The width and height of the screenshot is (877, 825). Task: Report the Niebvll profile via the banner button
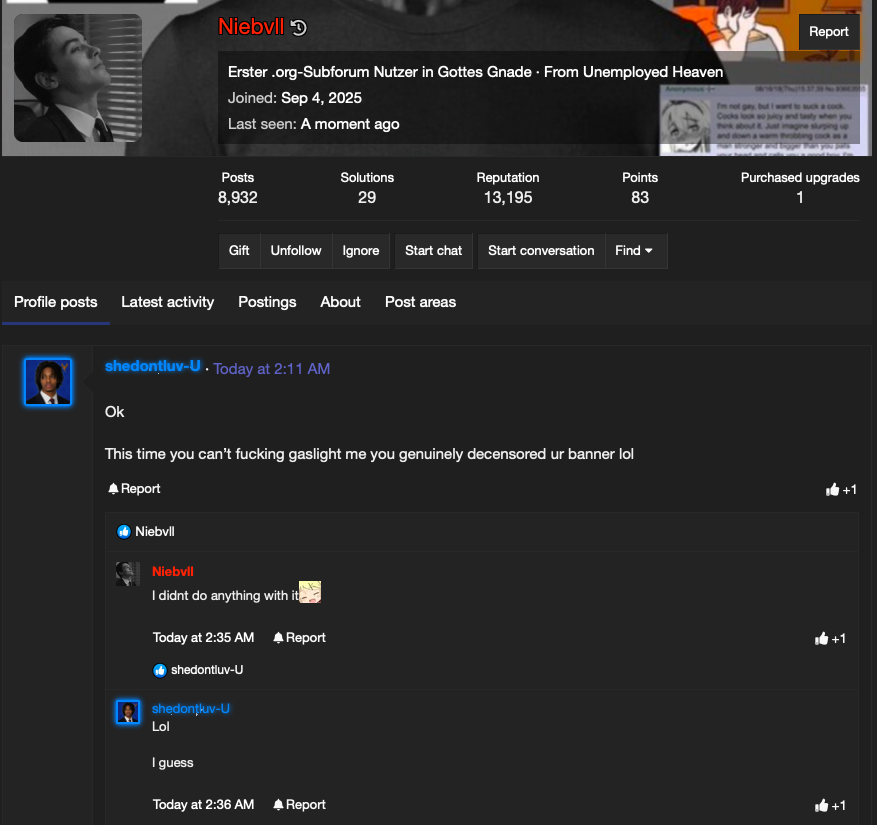[x=828, y=32]
